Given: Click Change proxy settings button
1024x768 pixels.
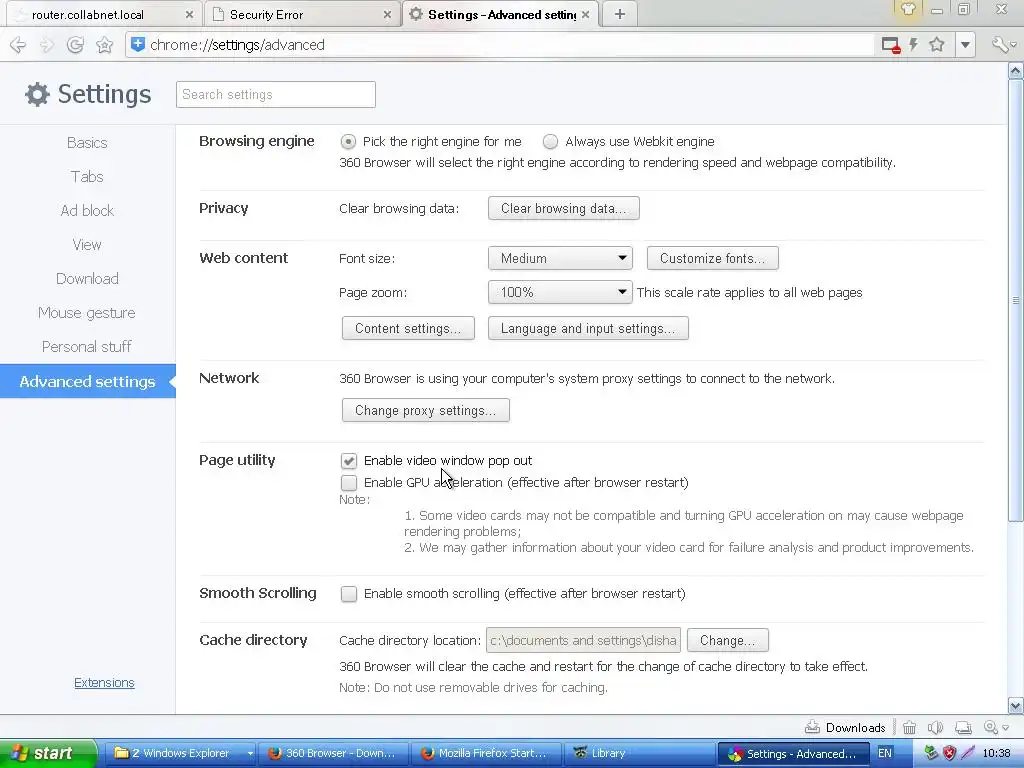Looking at the screenshot, I should (x=426, y=410).
